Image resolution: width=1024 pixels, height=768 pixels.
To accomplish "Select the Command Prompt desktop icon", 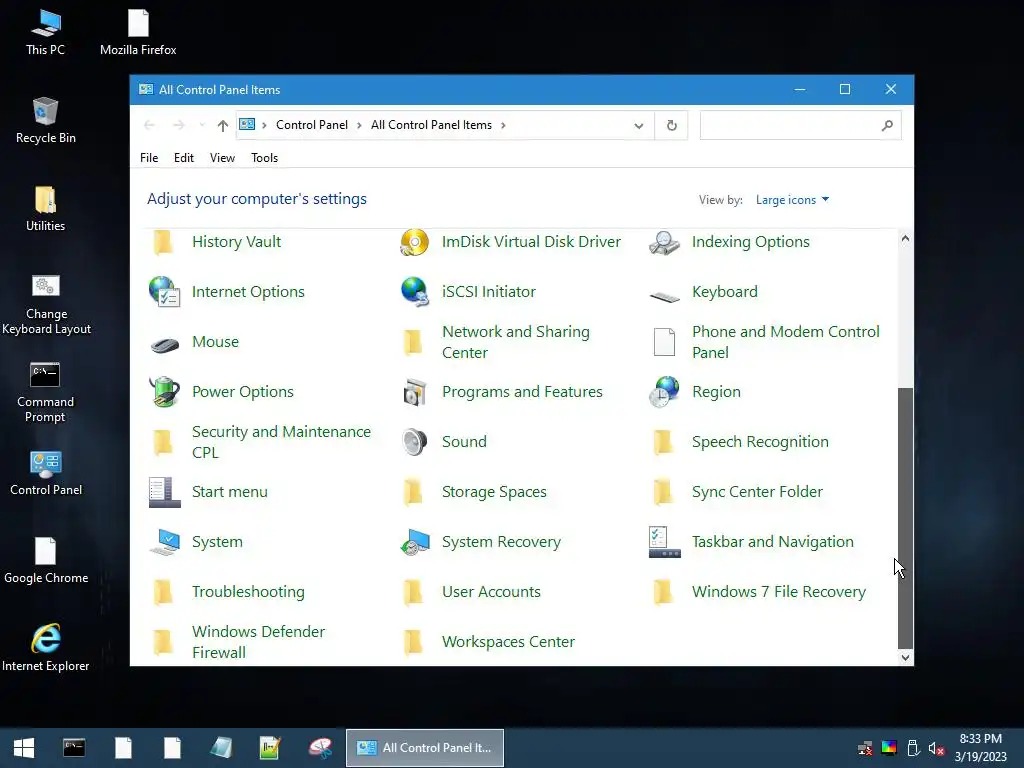I will [46, 392].
